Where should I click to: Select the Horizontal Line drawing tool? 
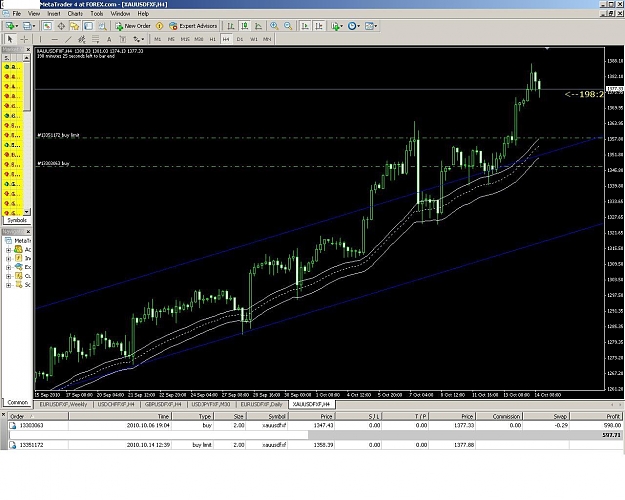tap(55, 39)
